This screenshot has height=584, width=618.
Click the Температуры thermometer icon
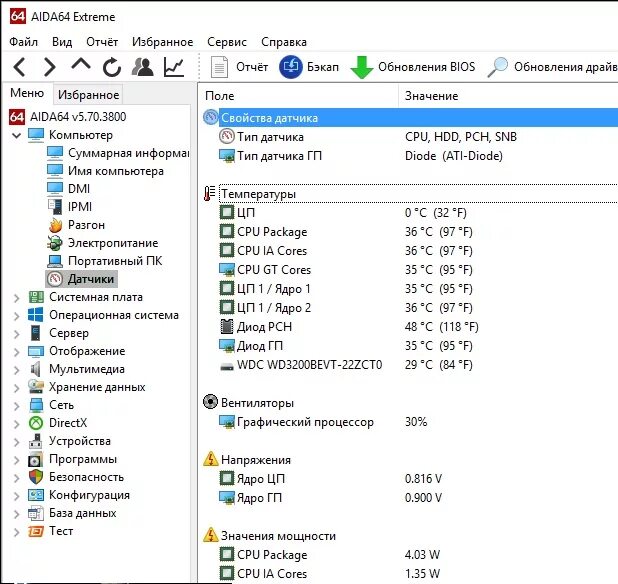(x=209, y=193)
